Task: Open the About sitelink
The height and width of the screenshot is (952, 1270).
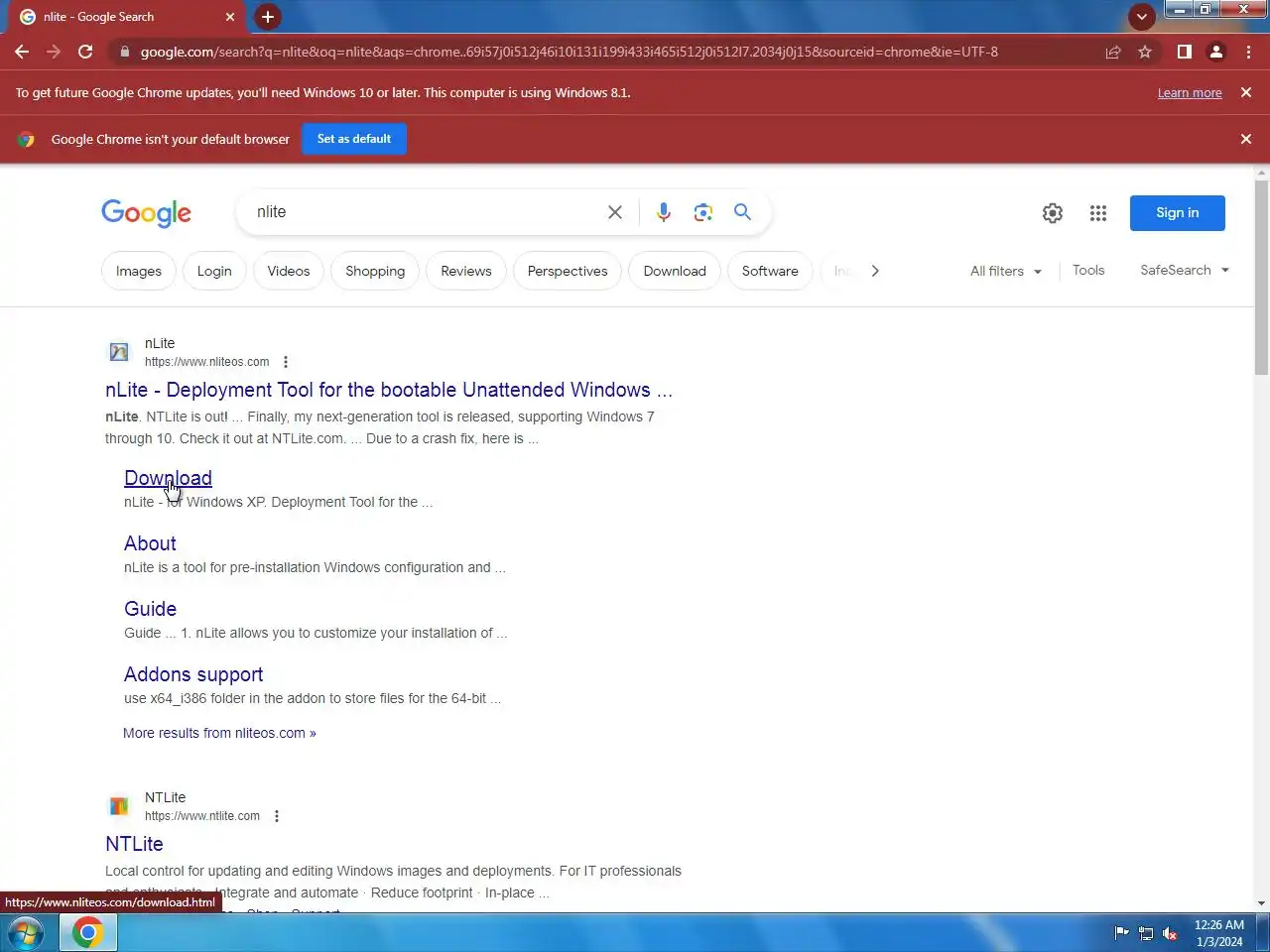Action: coord(150,543)
